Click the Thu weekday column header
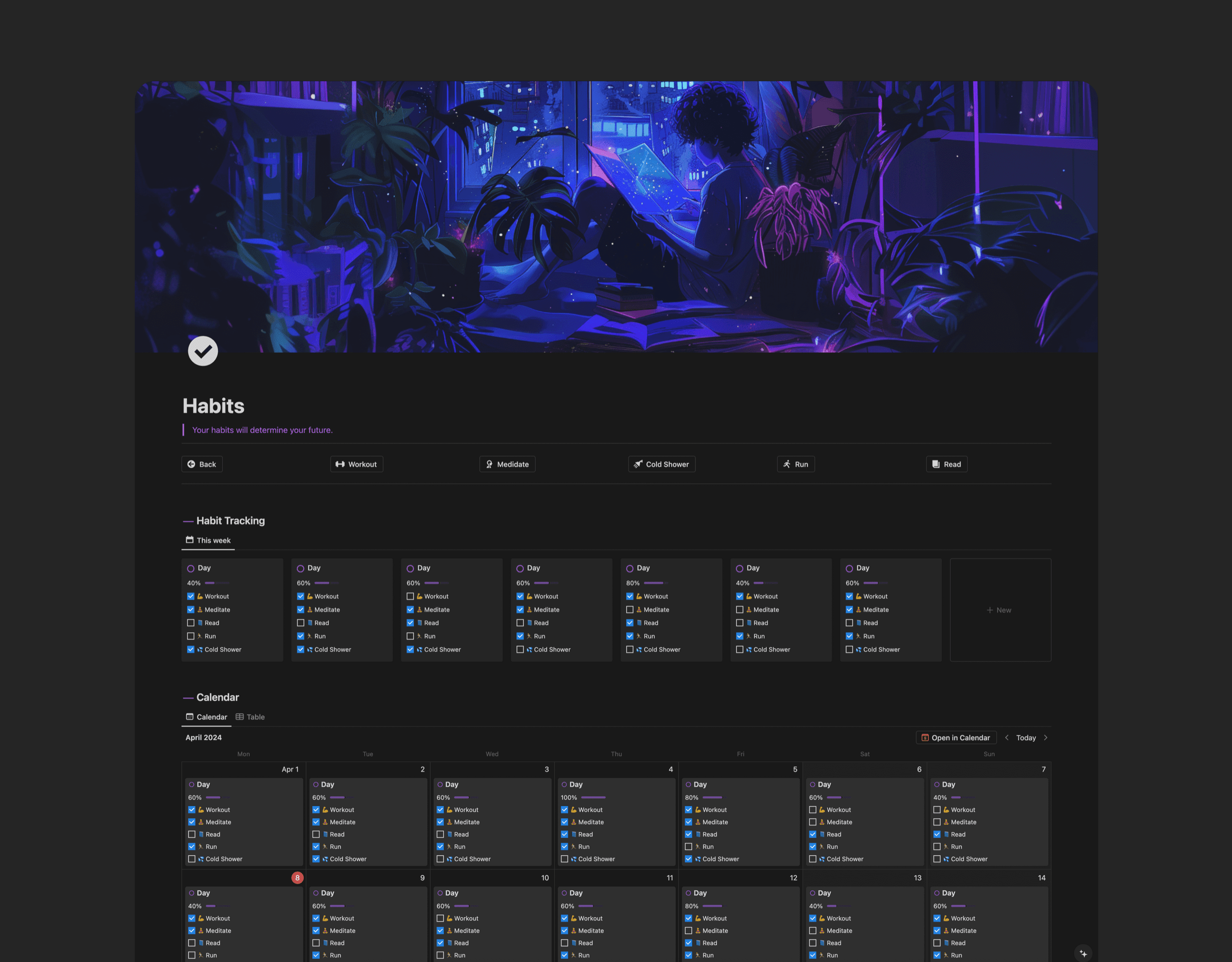Screen dimensions: 1232x962 pos(616,754)
